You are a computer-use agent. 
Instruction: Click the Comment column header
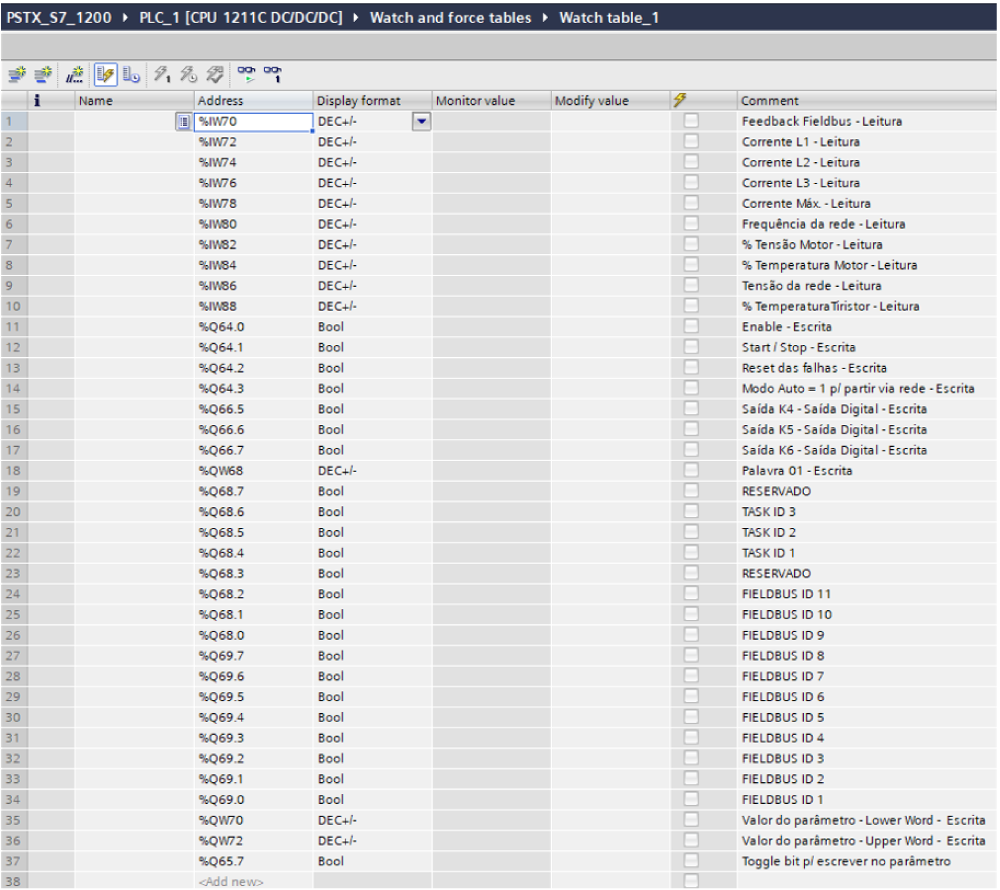pyautogui.click(x=866, y=100)
